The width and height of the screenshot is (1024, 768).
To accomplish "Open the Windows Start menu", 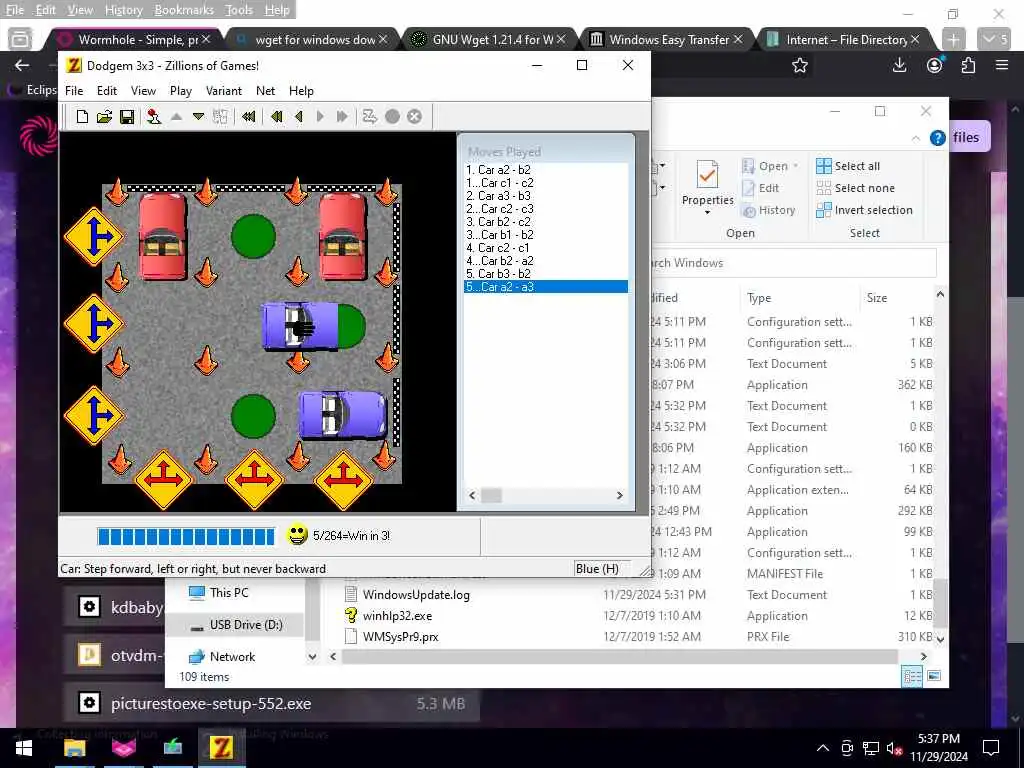I will coord(24,748).
